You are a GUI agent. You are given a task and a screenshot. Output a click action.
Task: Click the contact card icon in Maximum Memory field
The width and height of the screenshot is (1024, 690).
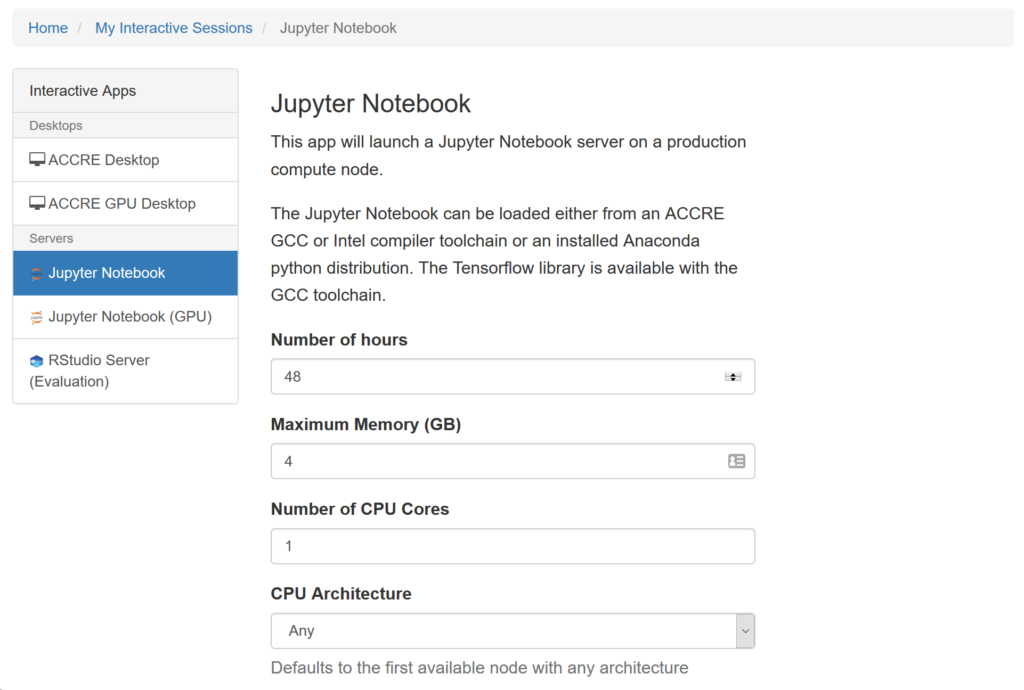point(737,462)
